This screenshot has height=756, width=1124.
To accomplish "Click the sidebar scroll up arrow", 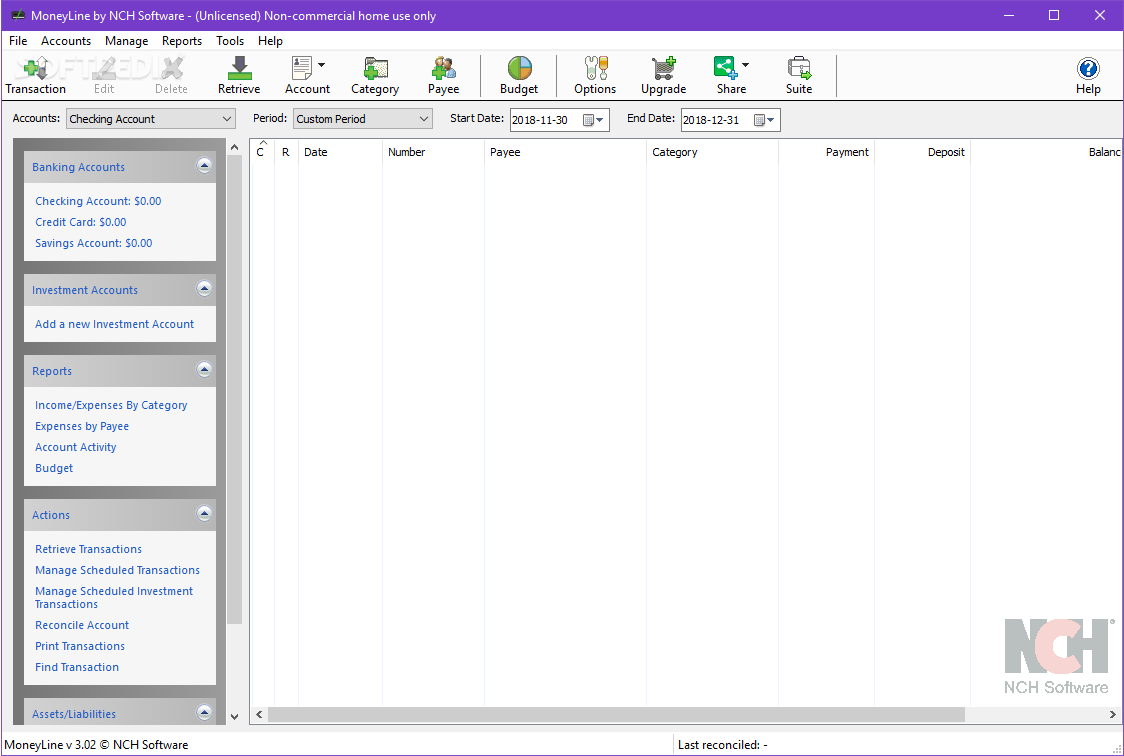I will 234,148.
